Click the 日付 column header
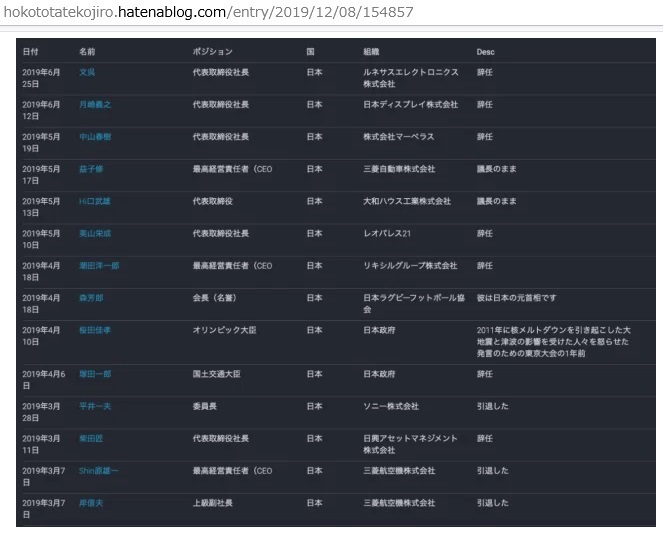 coord(30,52)
